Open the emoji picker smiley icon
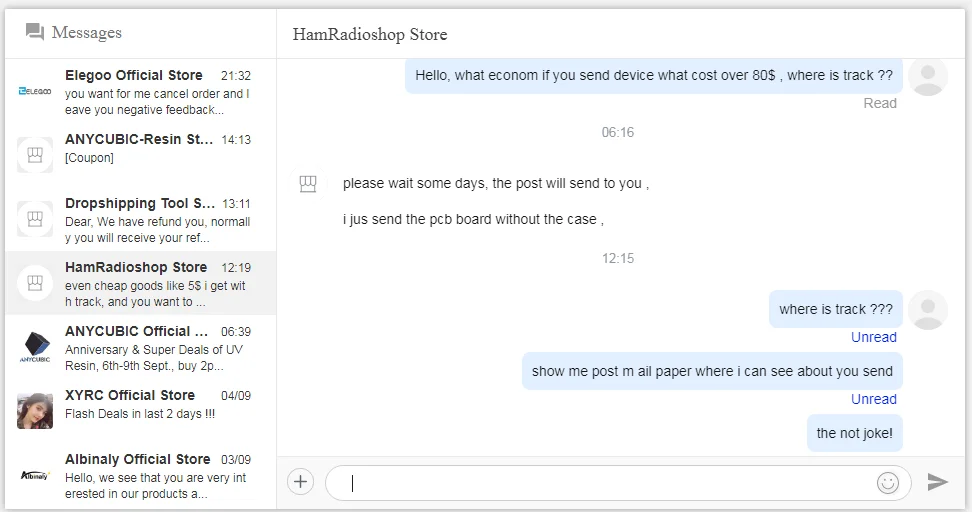This screenshot has width=972, height=512. [887, 482]
